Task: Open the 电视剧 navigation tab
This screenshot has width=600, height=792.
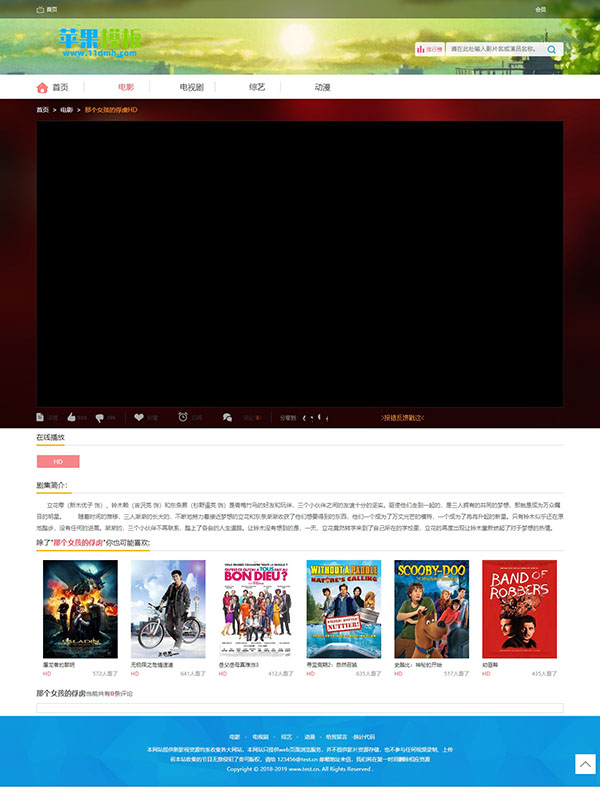Action: click(x=191, y=88)
